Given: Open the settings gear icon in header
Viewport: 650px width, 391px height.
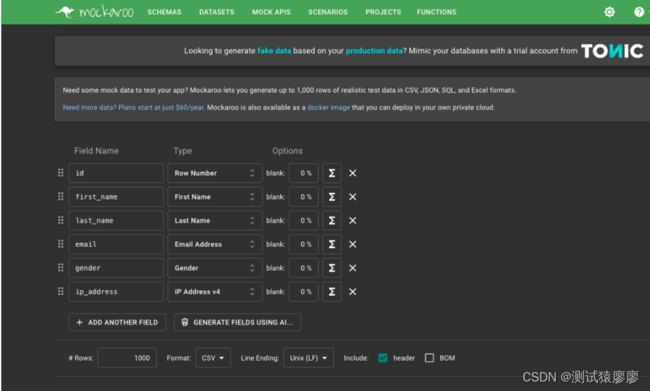Looking at the screenshot, I should click(609, 12).
